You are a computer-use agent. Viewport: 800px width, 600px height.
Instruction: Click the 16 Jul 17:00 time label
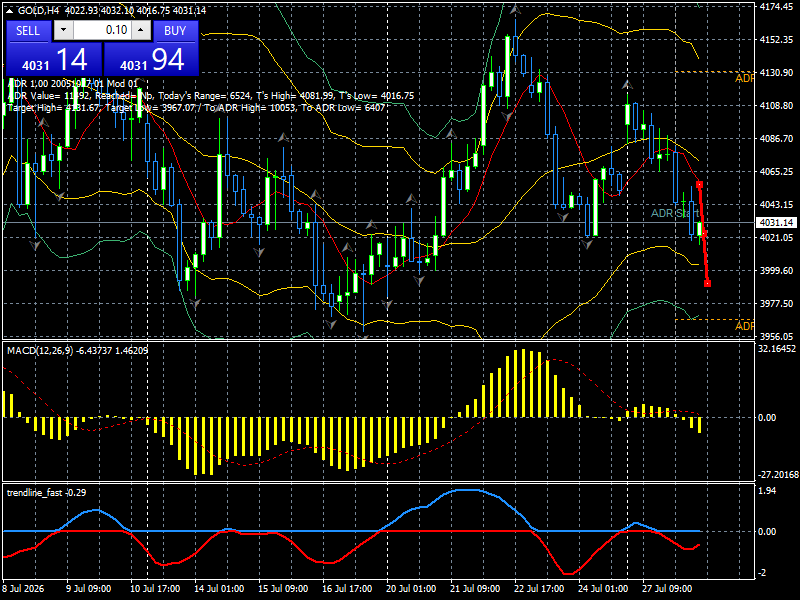[347, 589]
